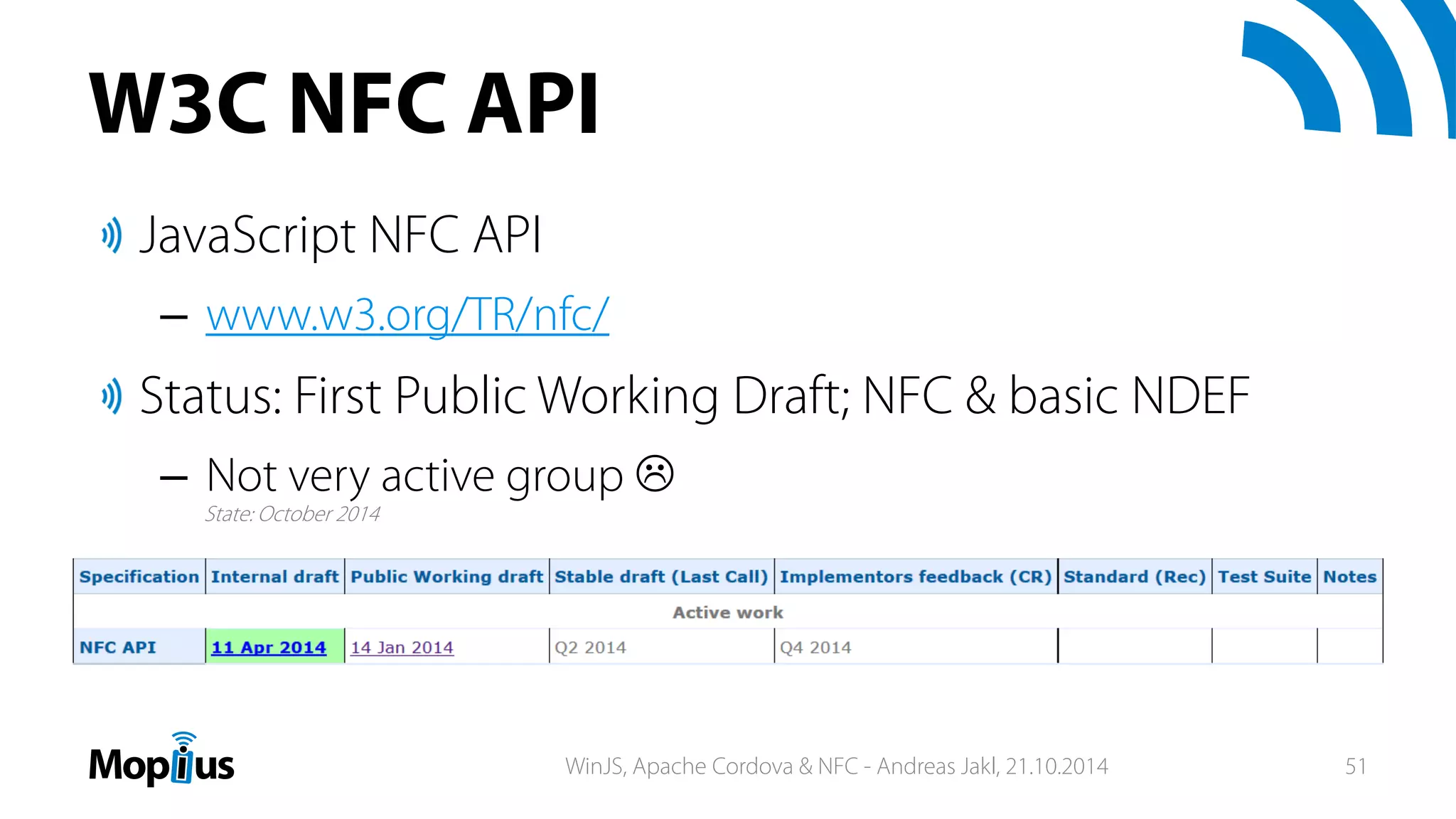The height and width of the screenshot is (819, 1456).
Task: Click the W3C NFC API slide title
Action: click(345, 103)
